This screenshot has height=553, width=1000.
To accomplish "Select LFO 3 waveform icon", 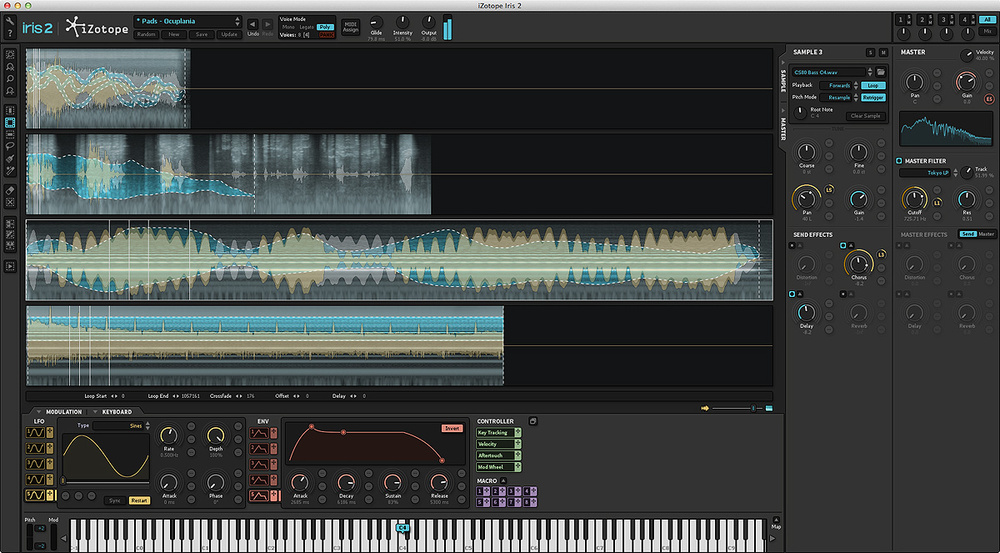I will pyautogui.click(x=35, y=464).
